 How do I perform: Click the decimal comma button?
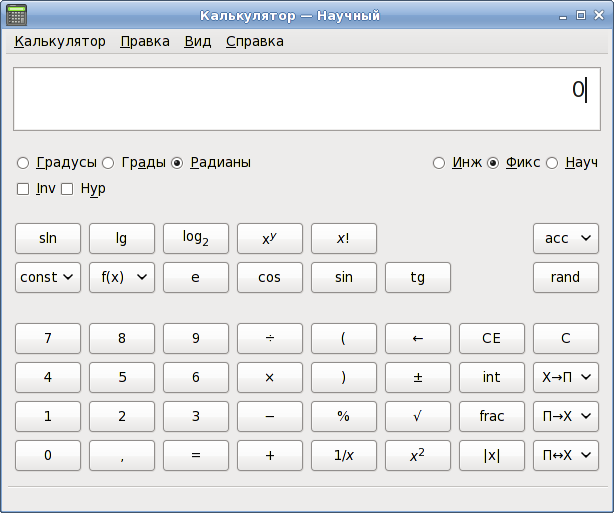(x=122, y=455)
